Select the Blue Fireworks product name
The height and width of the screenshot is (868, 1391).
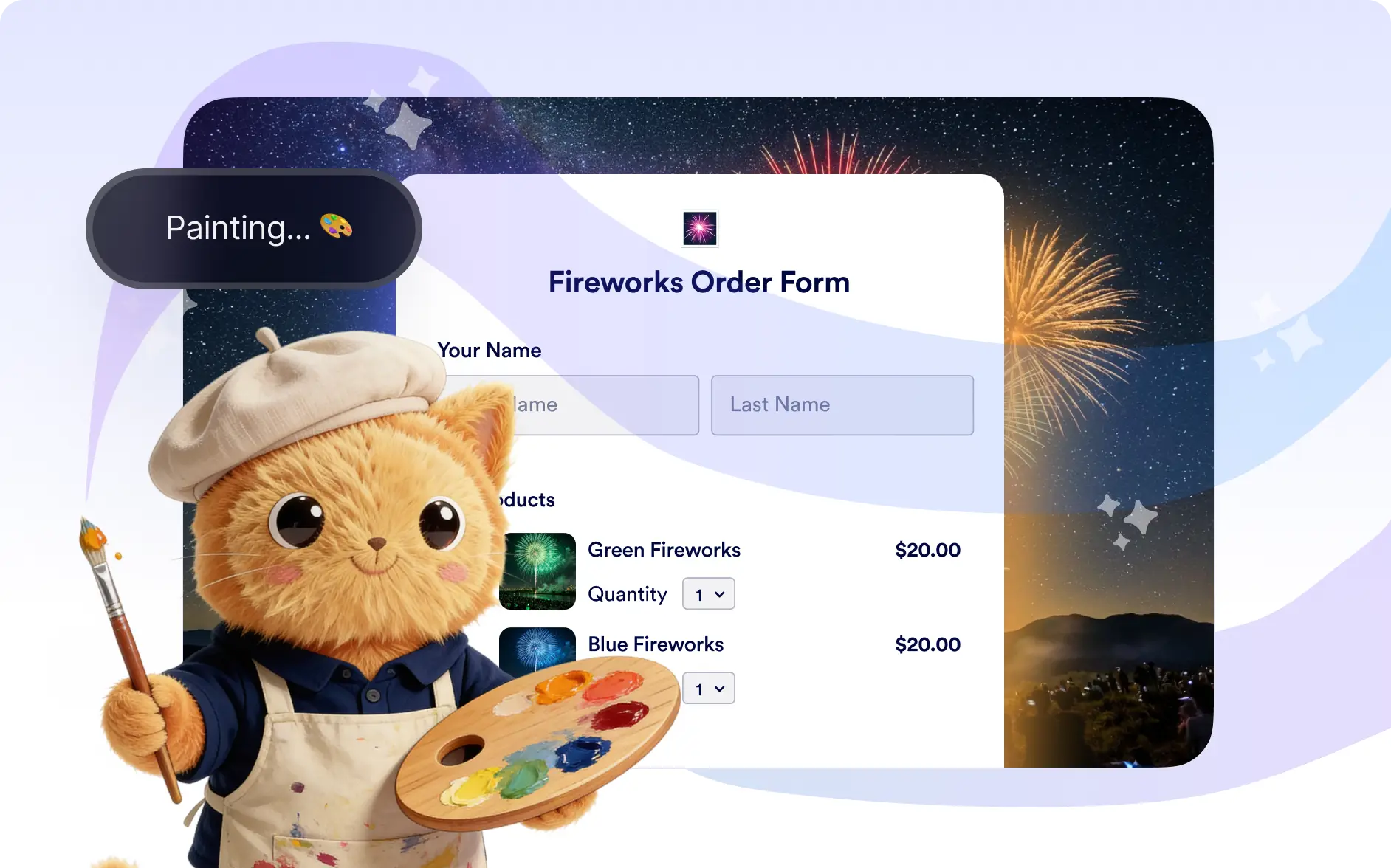[x=656, y=644]
